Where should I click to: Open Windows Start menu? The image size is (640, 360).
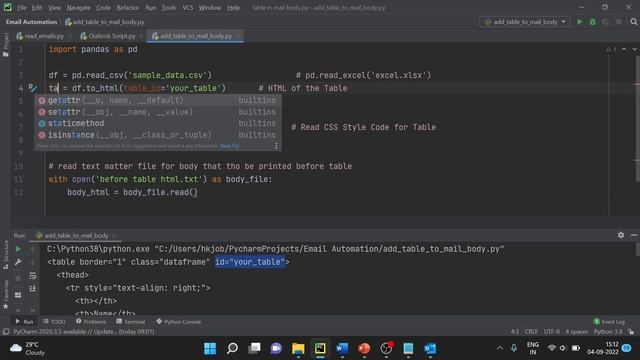210,348
